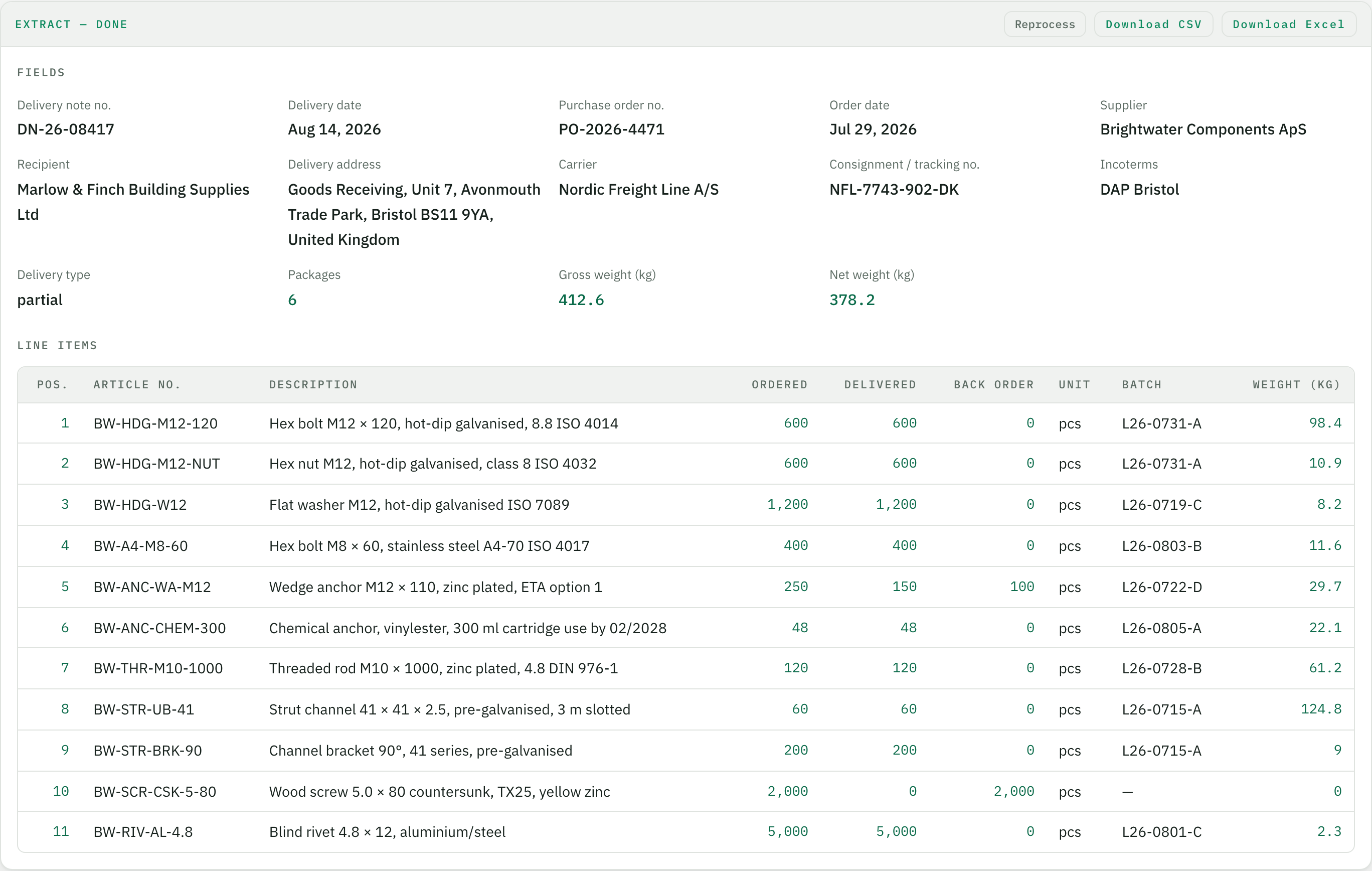Click the Pos. column header
The image size is (1372, 871).
pos(53,385)
